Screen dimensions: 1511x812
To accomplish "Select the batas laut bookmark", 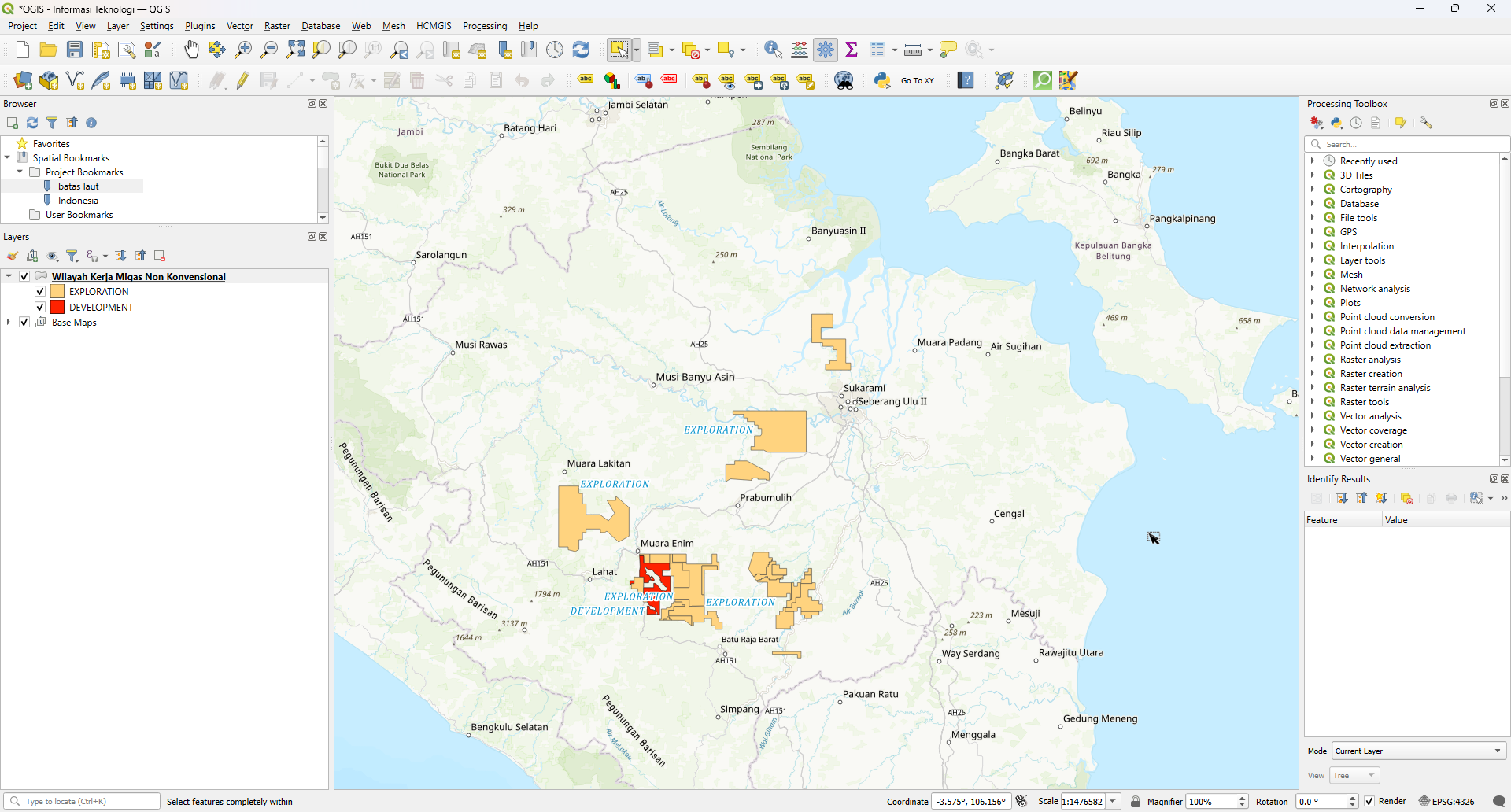I will [78, 186].
